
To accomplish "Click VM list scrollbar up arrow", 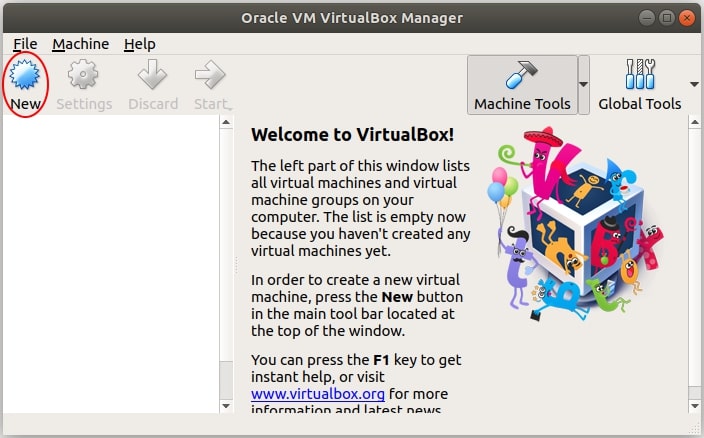I will click(226, 122).
